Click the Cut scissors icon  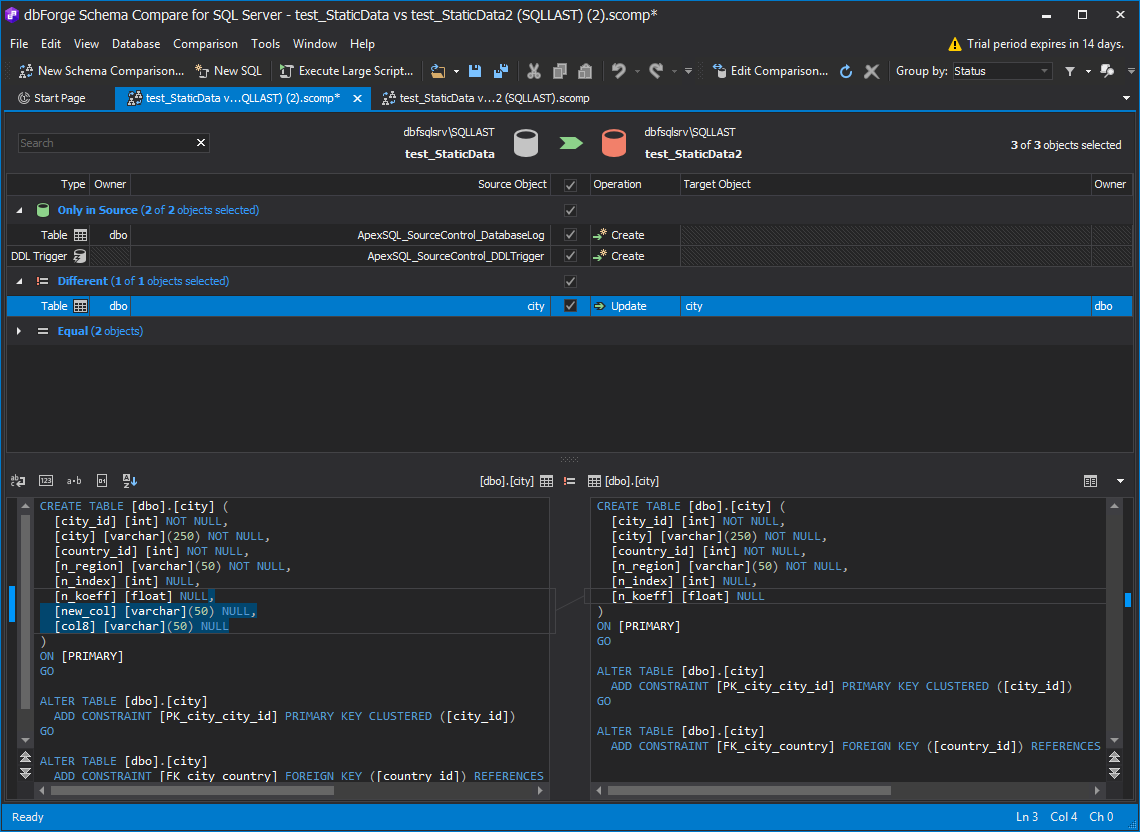[534, 71]
